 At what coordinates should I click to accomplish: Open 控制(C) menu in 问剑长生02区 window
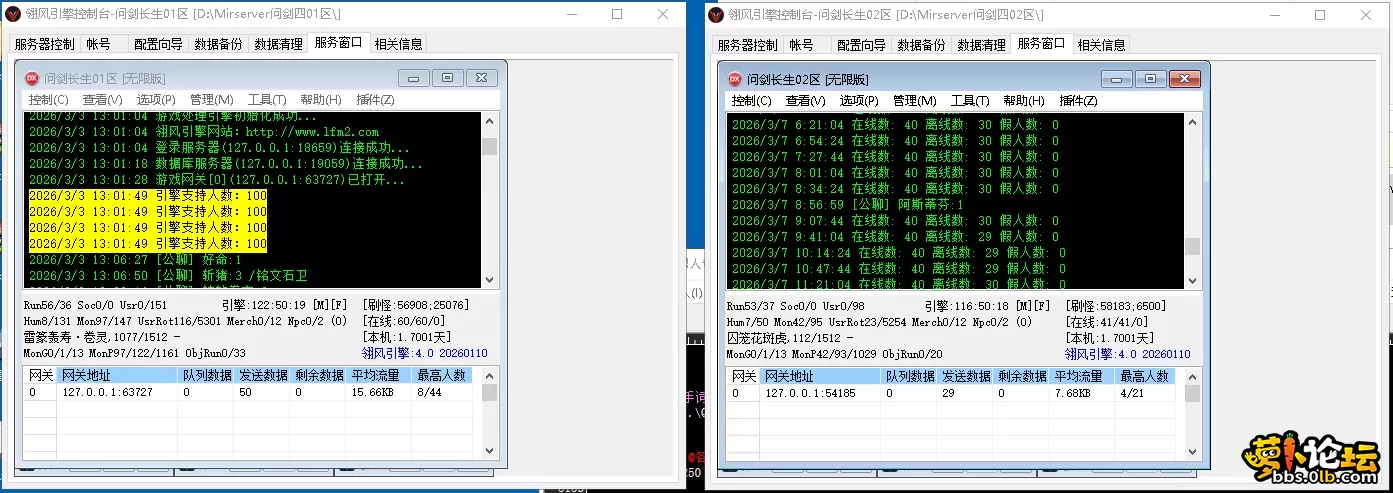tap(751, 101)
